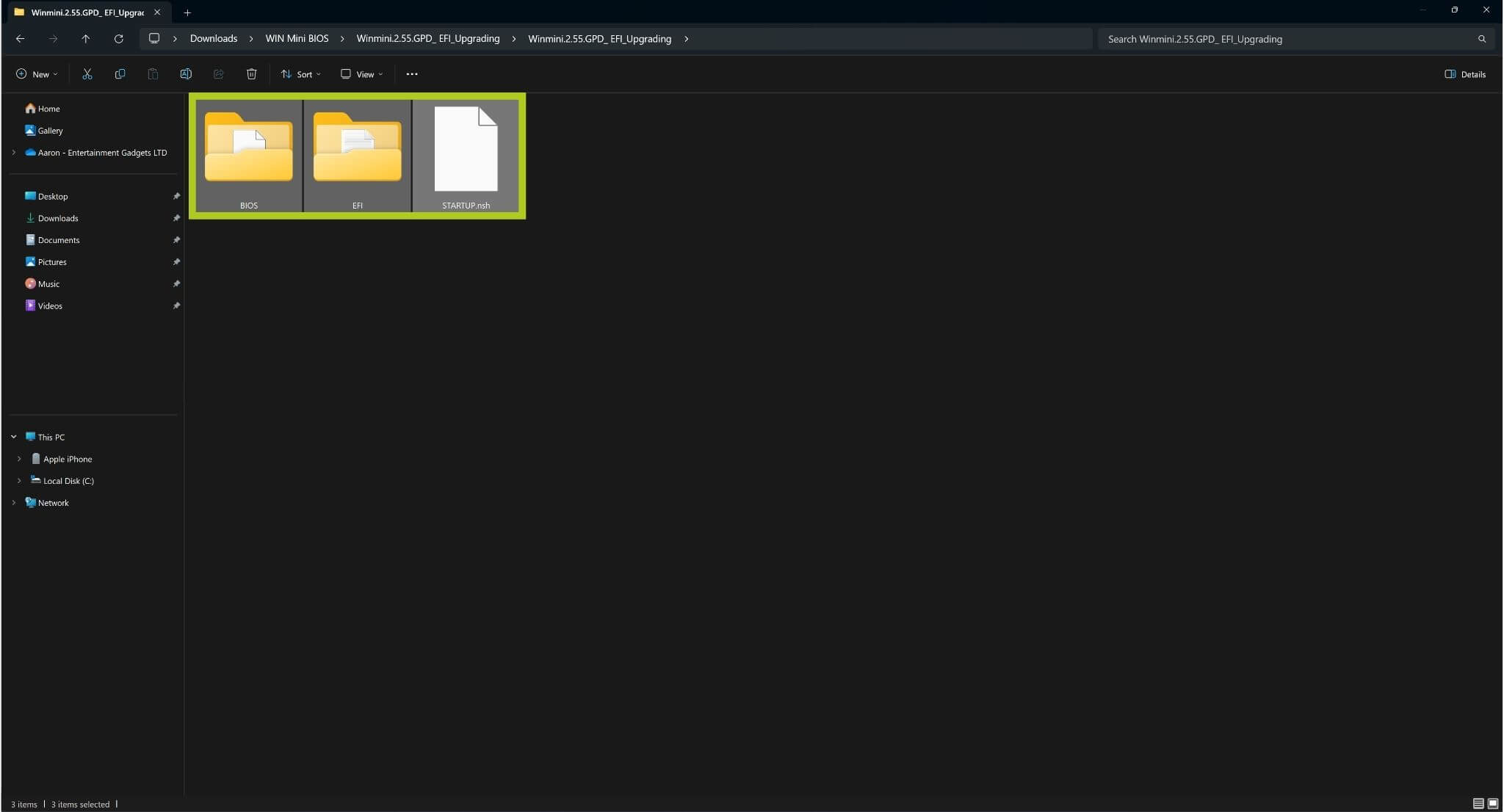Open the View dropdown
1504x812 pixels.
click(360, 73)
